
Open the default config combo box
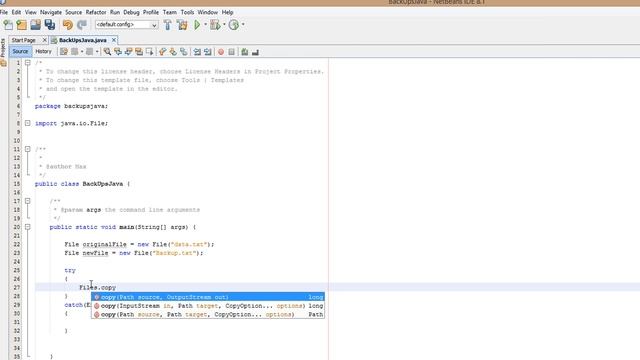[x=126, y=25]
